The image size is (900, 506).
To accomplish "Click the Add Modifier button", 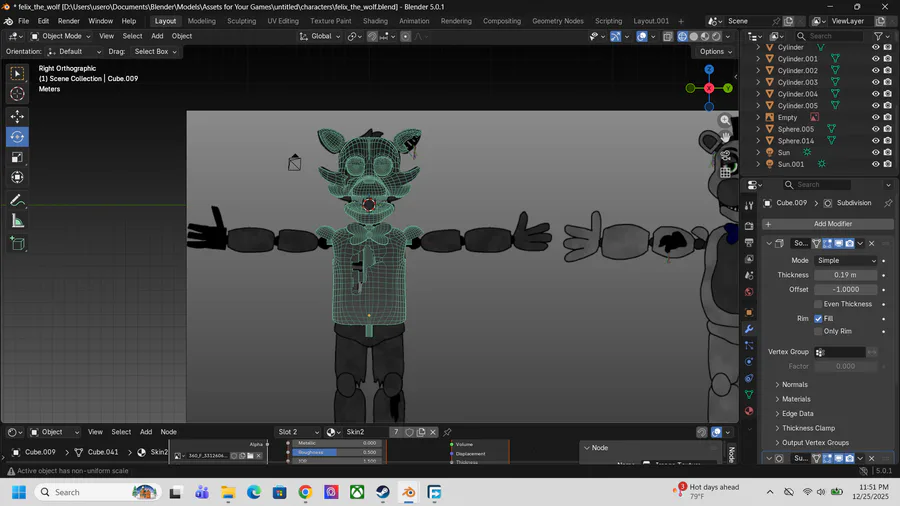I will (x=828, y=224).
